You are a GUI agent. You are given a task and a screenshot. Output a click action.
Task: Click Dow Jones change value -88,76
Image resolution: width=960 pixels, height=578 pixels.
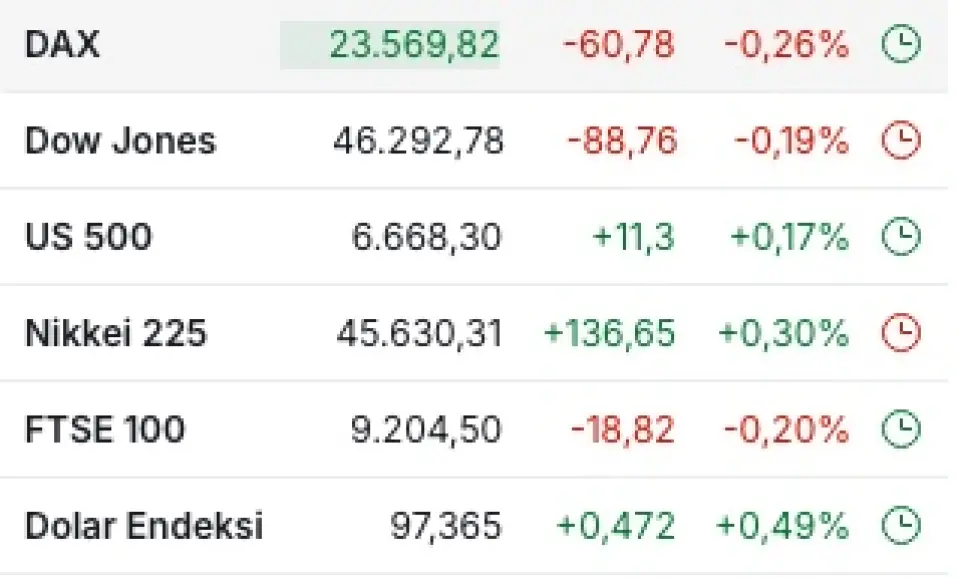pyautogui.click(x=622, y=141)
